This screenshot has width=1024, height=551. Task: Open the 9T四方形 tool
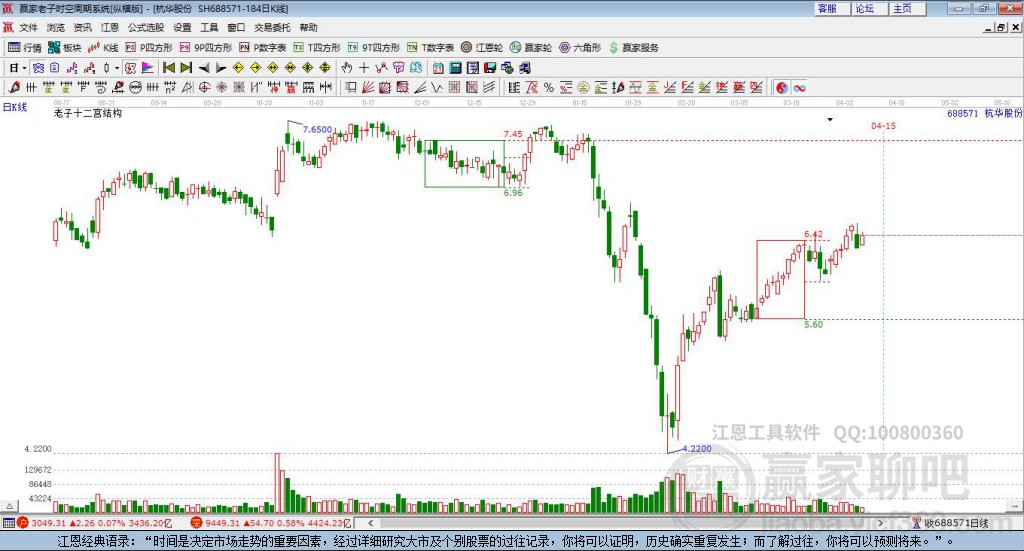pos(374,48)
